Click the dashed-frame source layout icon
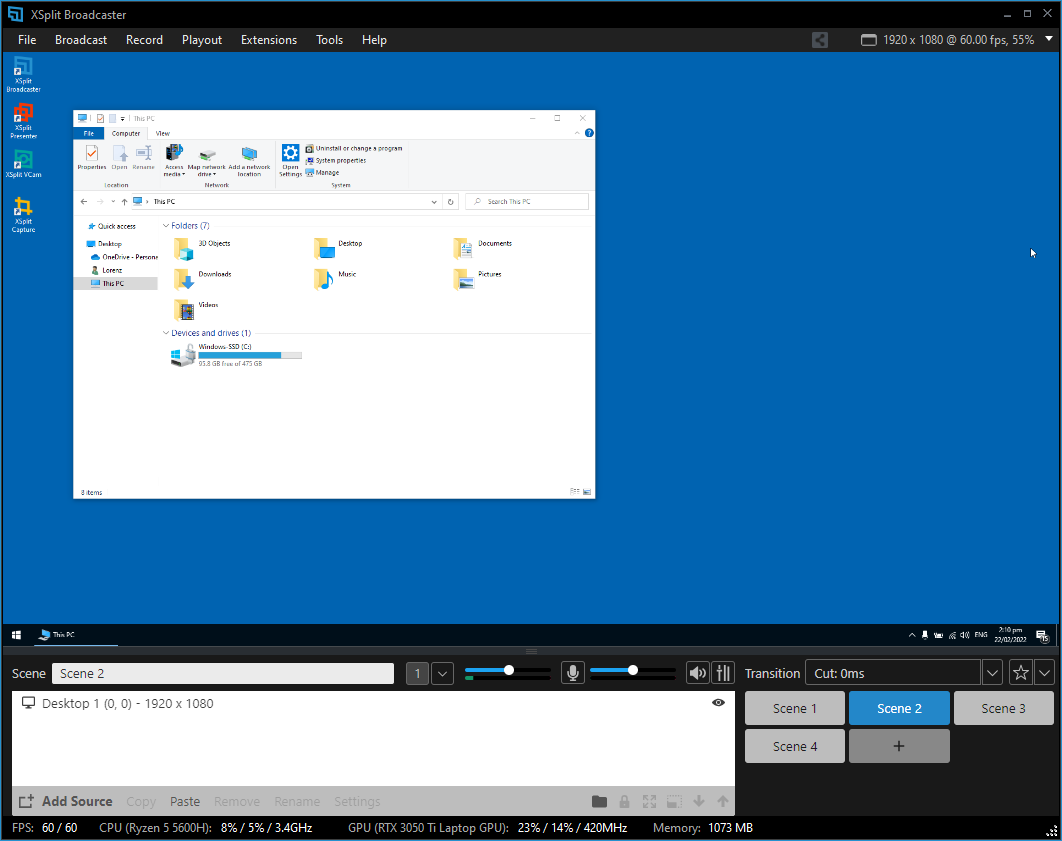This screenshot has width=1062, height=841. coord(675,802)
